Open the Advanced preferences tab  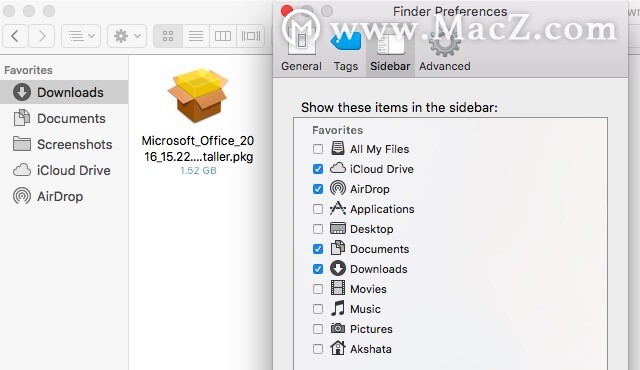coord(444,51)
